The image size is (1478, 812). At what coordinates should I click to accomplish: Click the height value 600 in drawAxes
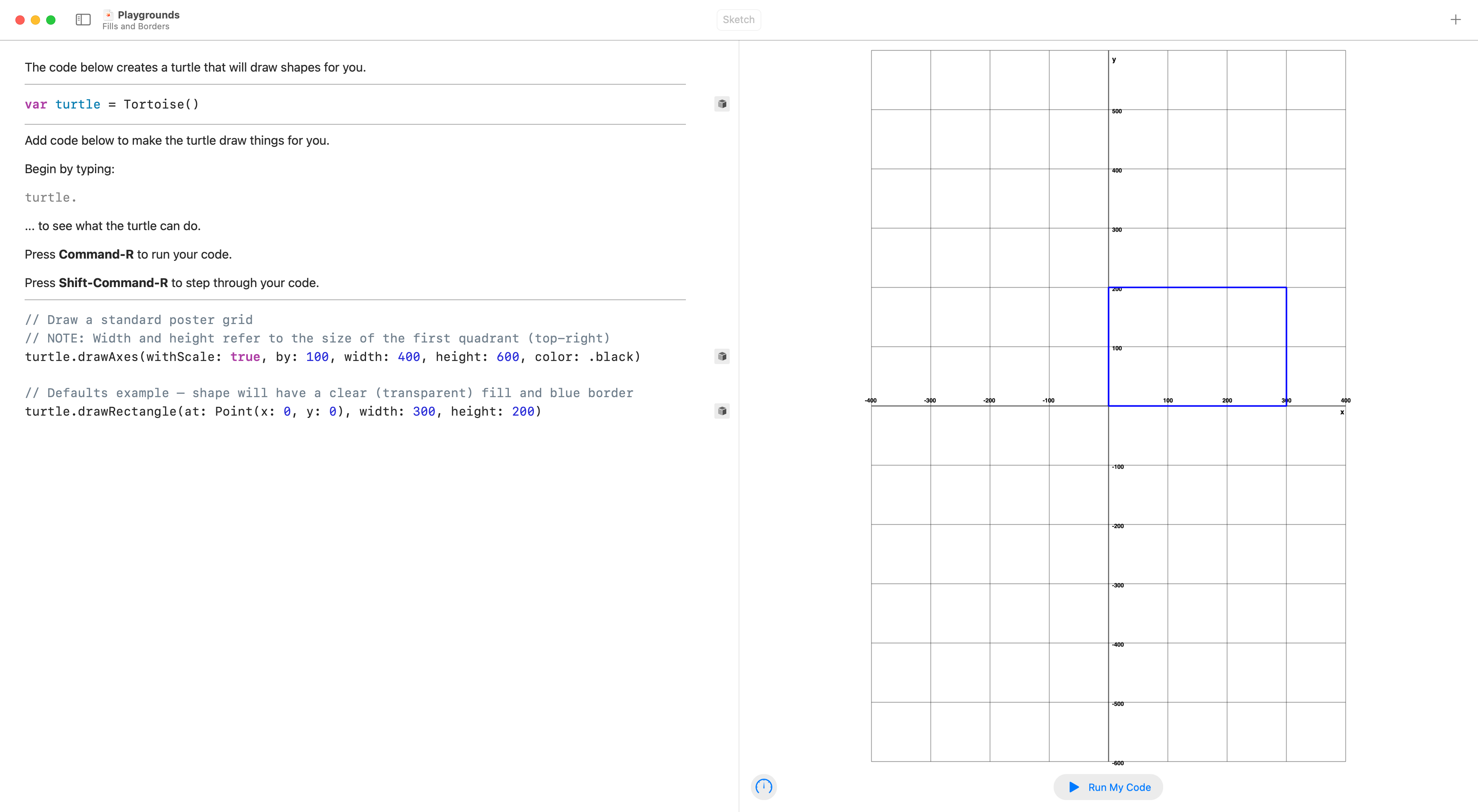508,357
